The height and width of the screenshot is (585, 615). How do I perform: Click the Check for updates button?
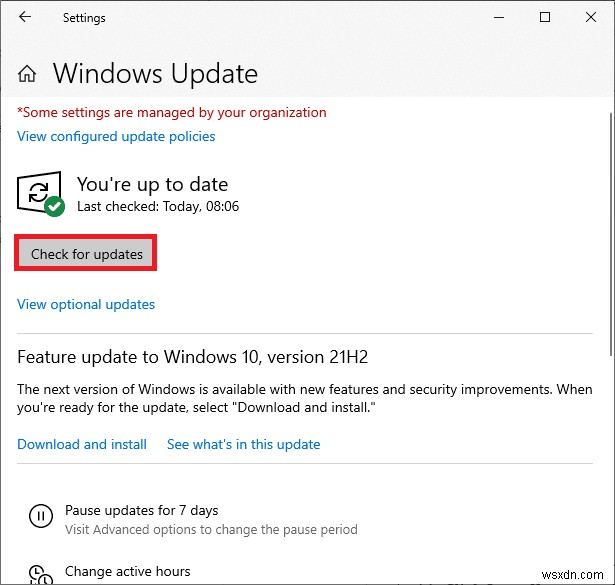(x=86, y=253)
